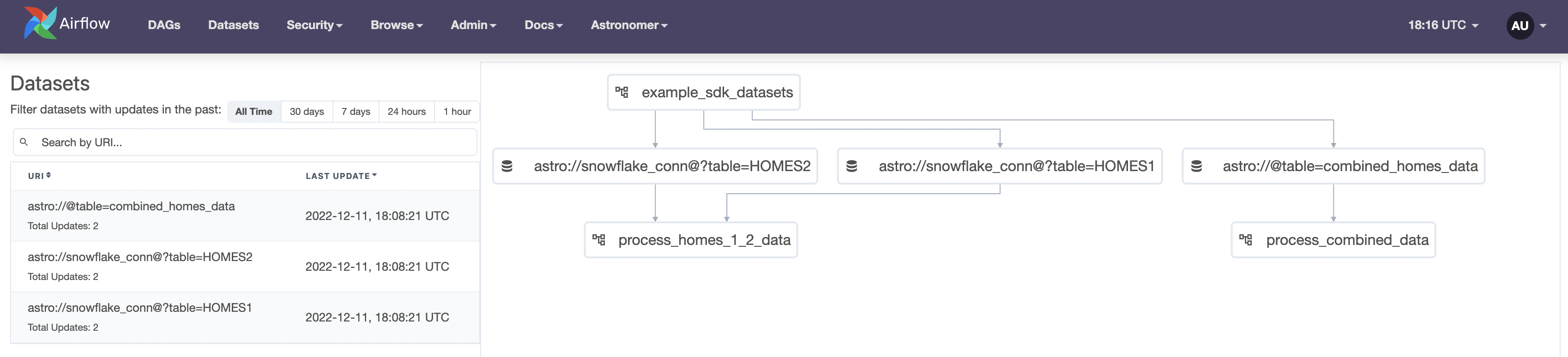Open the Security dropdown menu
The height and width of the screenshot is (357, 1568).
[x=315, y=25]
